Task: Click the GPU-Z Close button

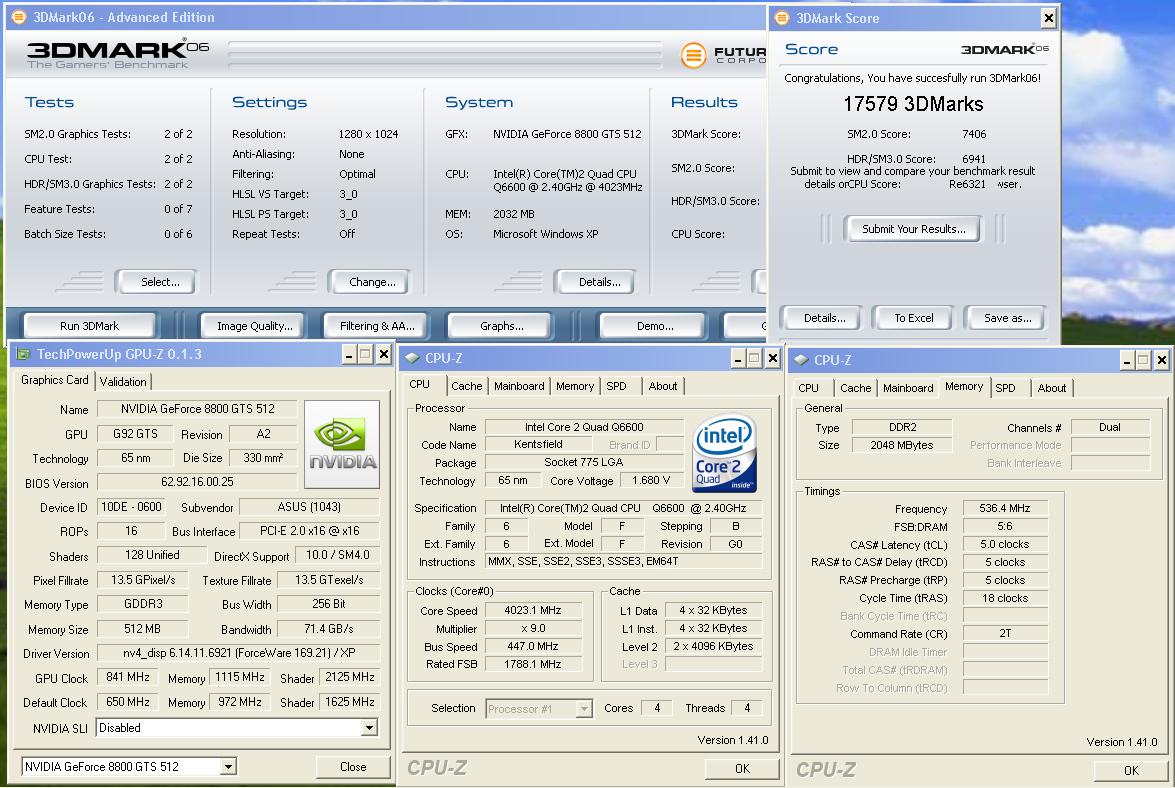Action: coord(353,766)
